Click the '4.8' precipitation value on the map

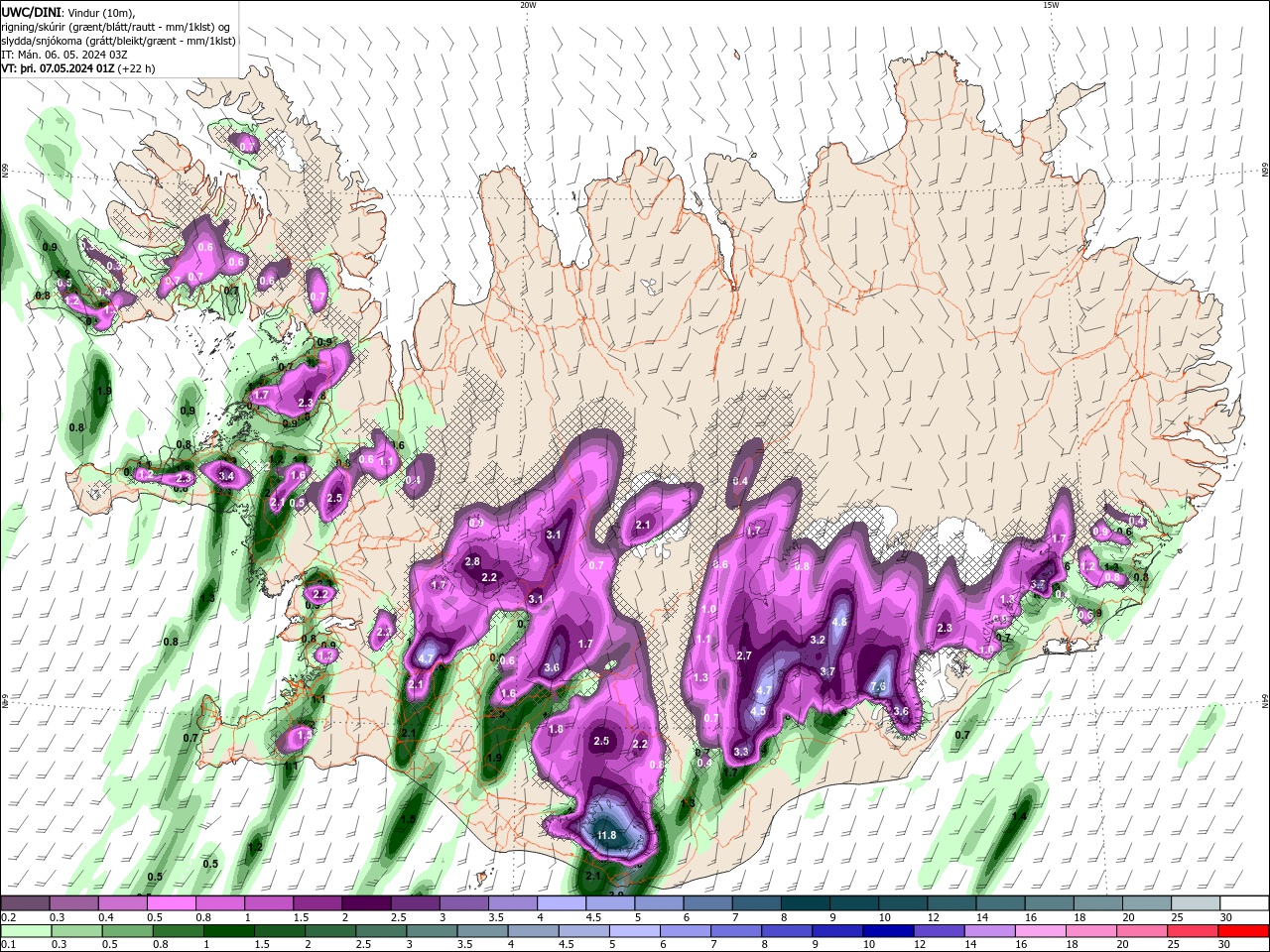coord(838,623)
